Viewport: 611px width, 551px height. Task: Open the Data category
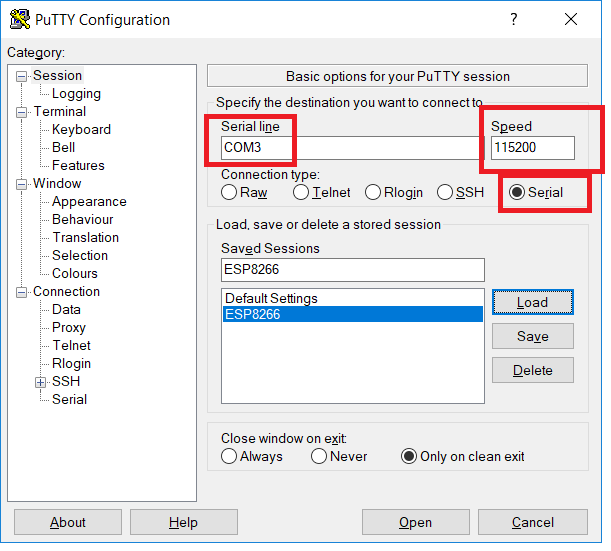click(x=66, y=310)
